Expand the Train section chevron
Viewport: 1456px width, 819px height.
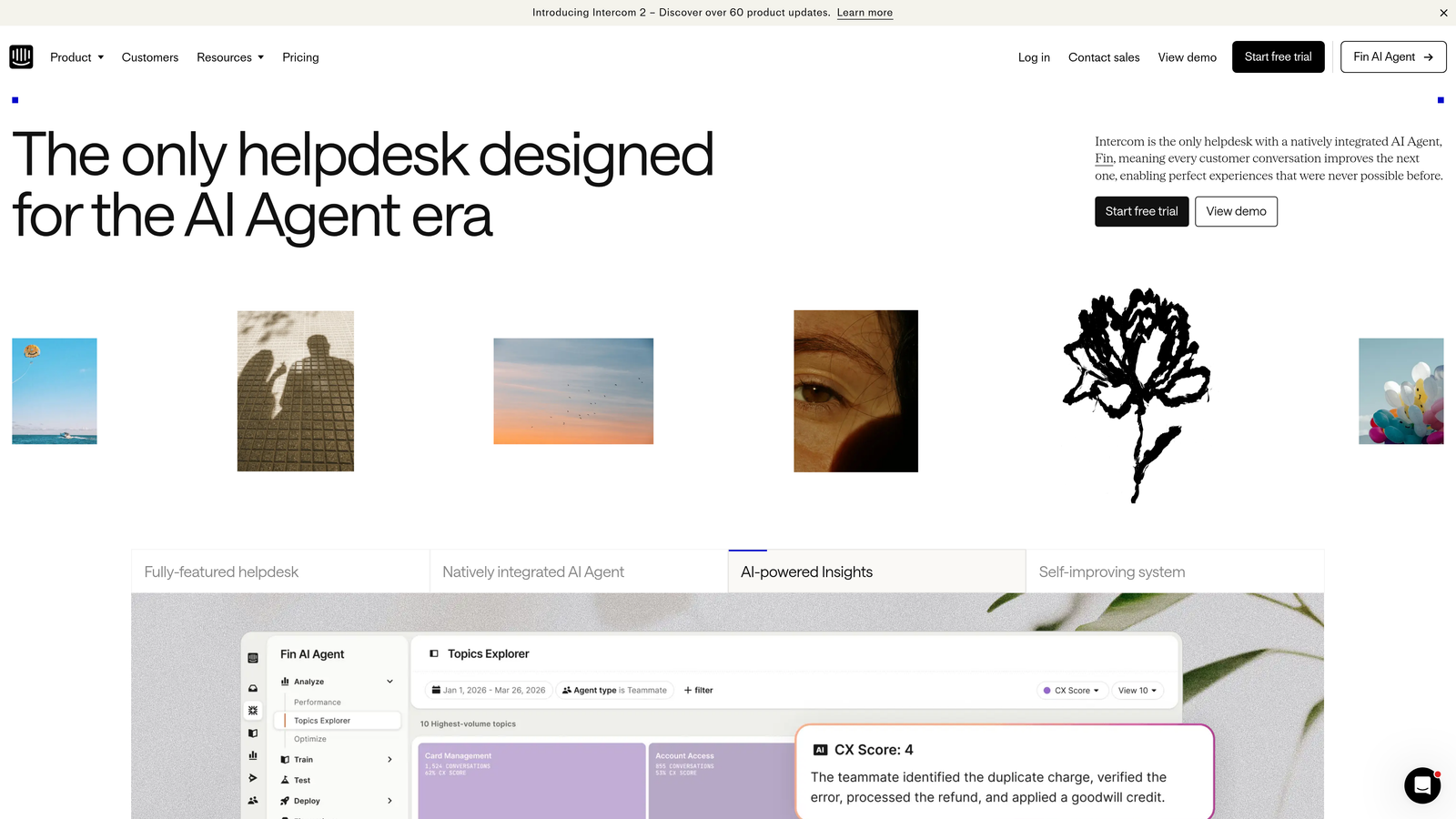(x=389, y=759)
